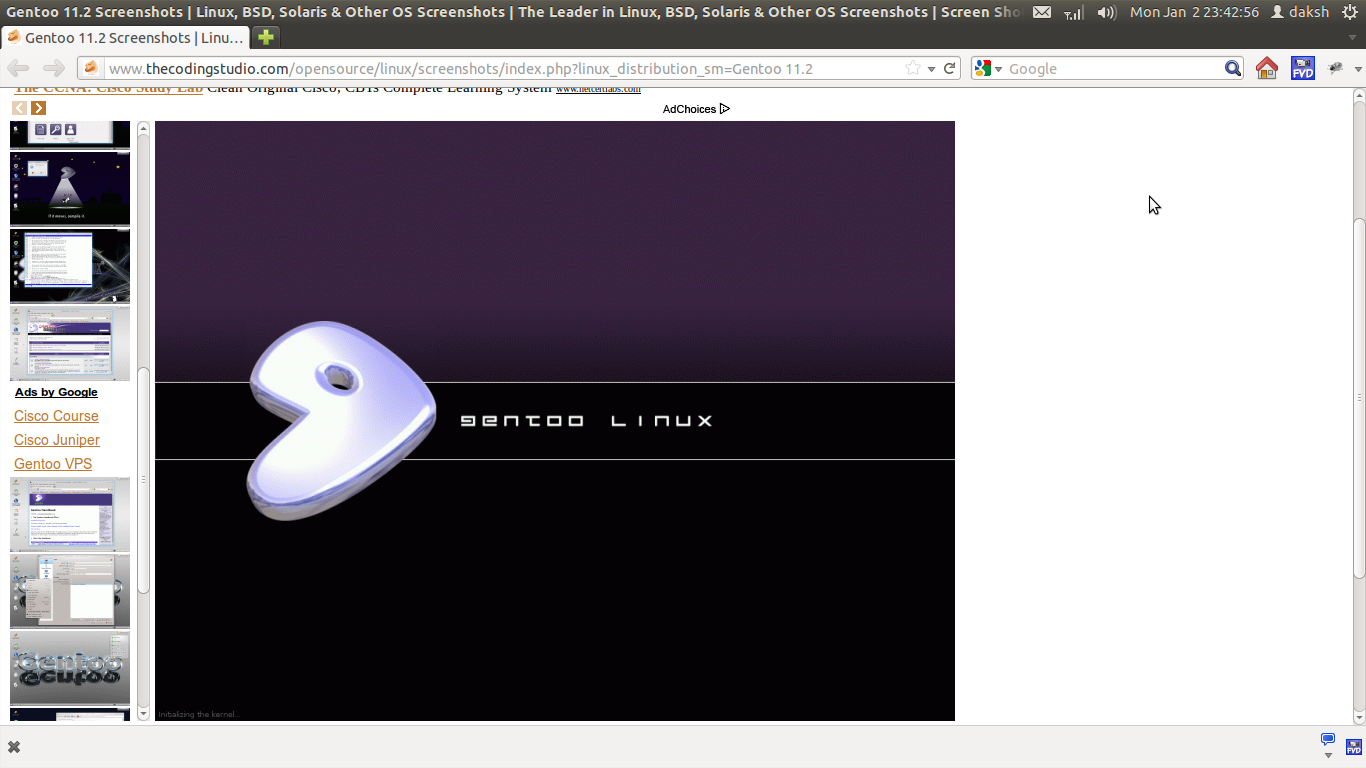Viewport: 1366px width, 768px height.
Task: Open the CCNA Cisco Study Lab ad link
Action: tap(108, 89)
